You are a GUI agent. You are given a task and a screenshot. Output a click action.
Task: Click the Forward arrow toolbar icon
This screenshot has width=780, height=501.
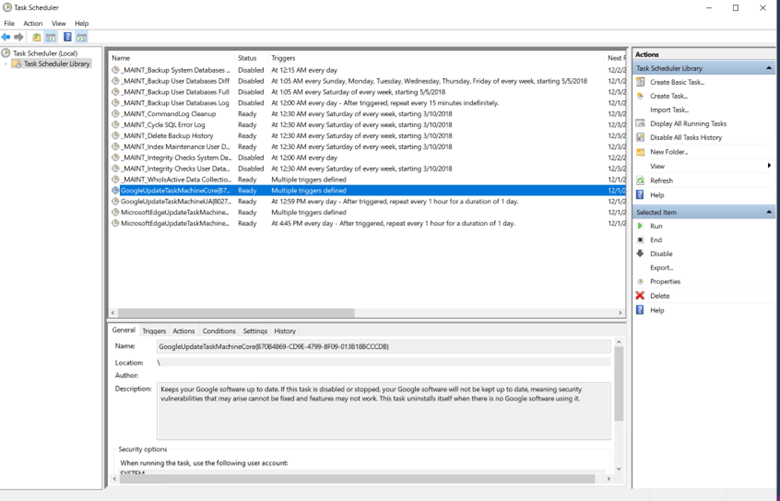point(19,37)
